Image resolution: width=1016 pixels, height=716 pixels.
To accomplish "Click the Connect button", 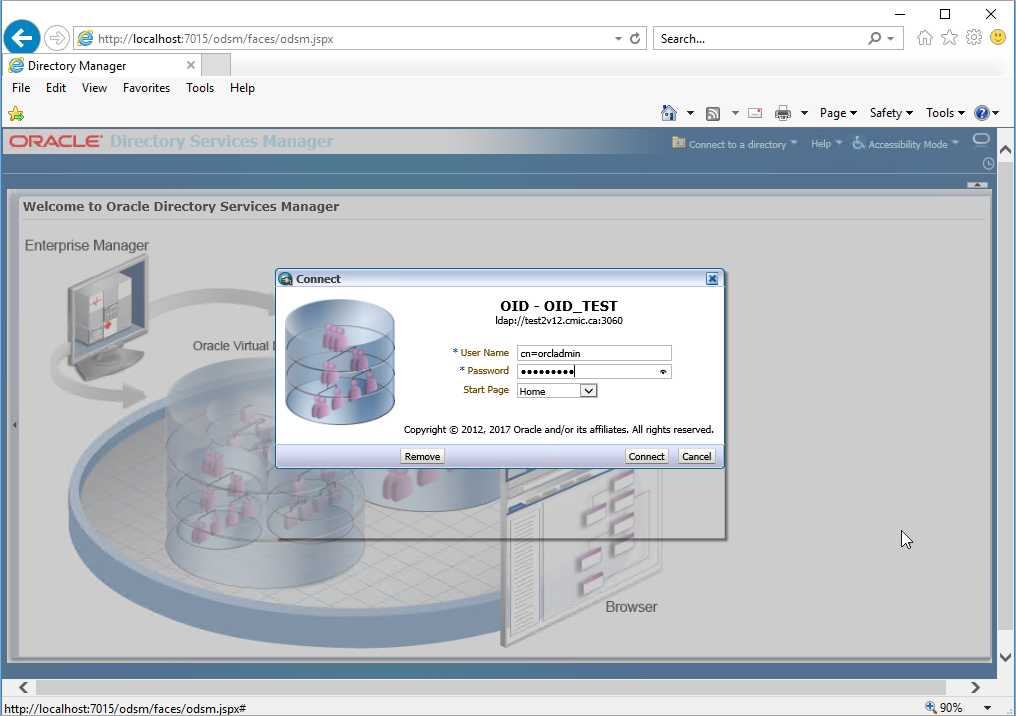I will click(647, 456).
